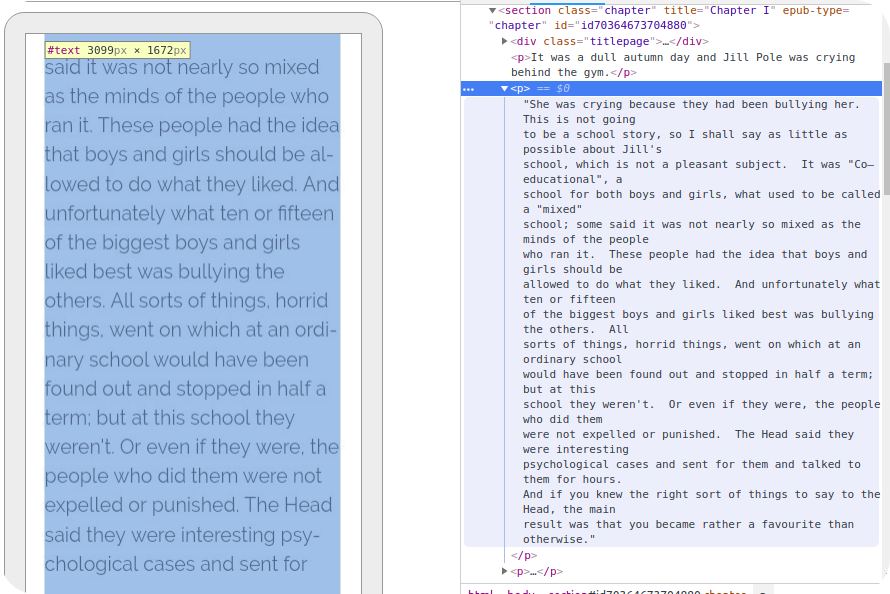Collapse the selected p element triangle

(504, 89)
